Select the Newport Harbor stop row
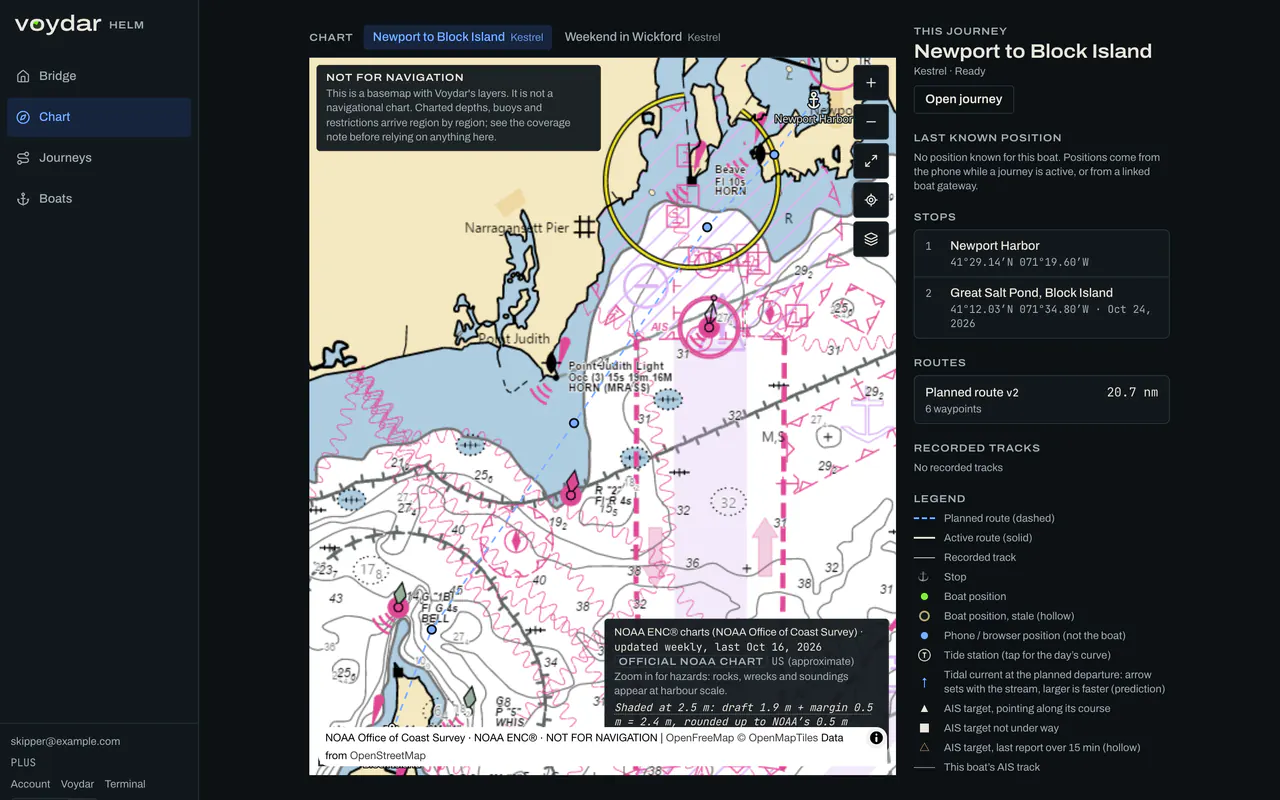 coord(1041,254)
